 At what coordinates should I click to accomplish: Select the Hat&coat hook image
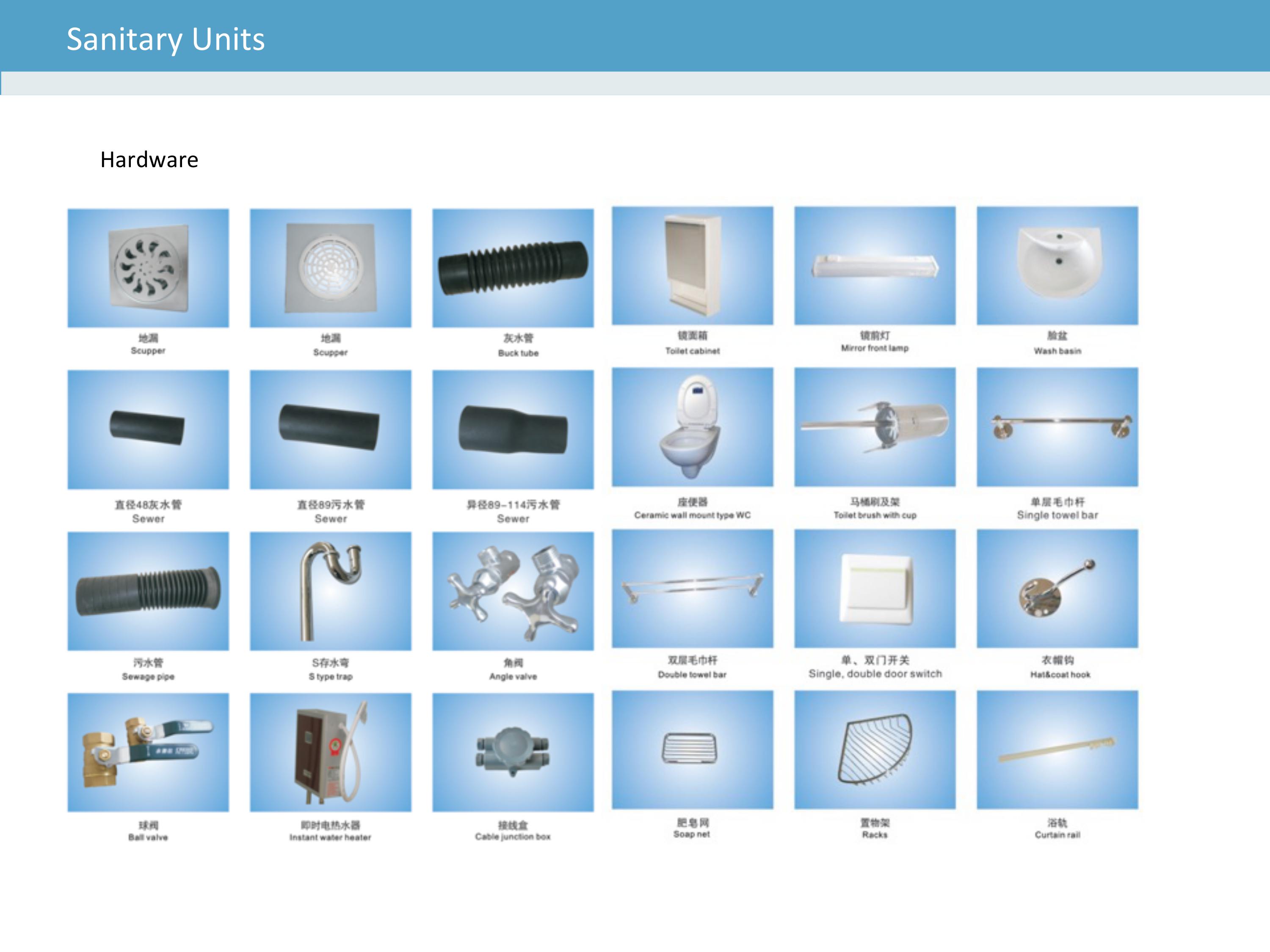click(1057, 589)
